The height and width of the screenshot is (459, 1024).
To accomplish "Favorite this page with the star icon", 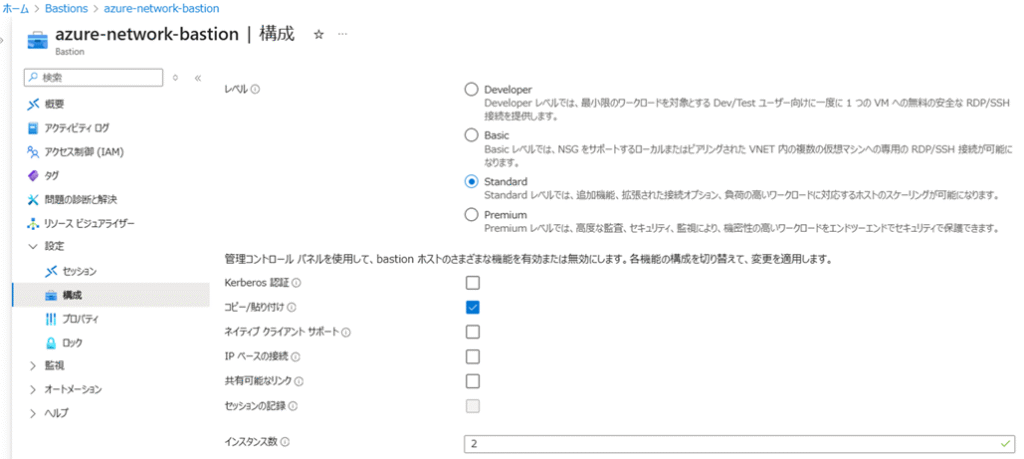I will (319, 35).
